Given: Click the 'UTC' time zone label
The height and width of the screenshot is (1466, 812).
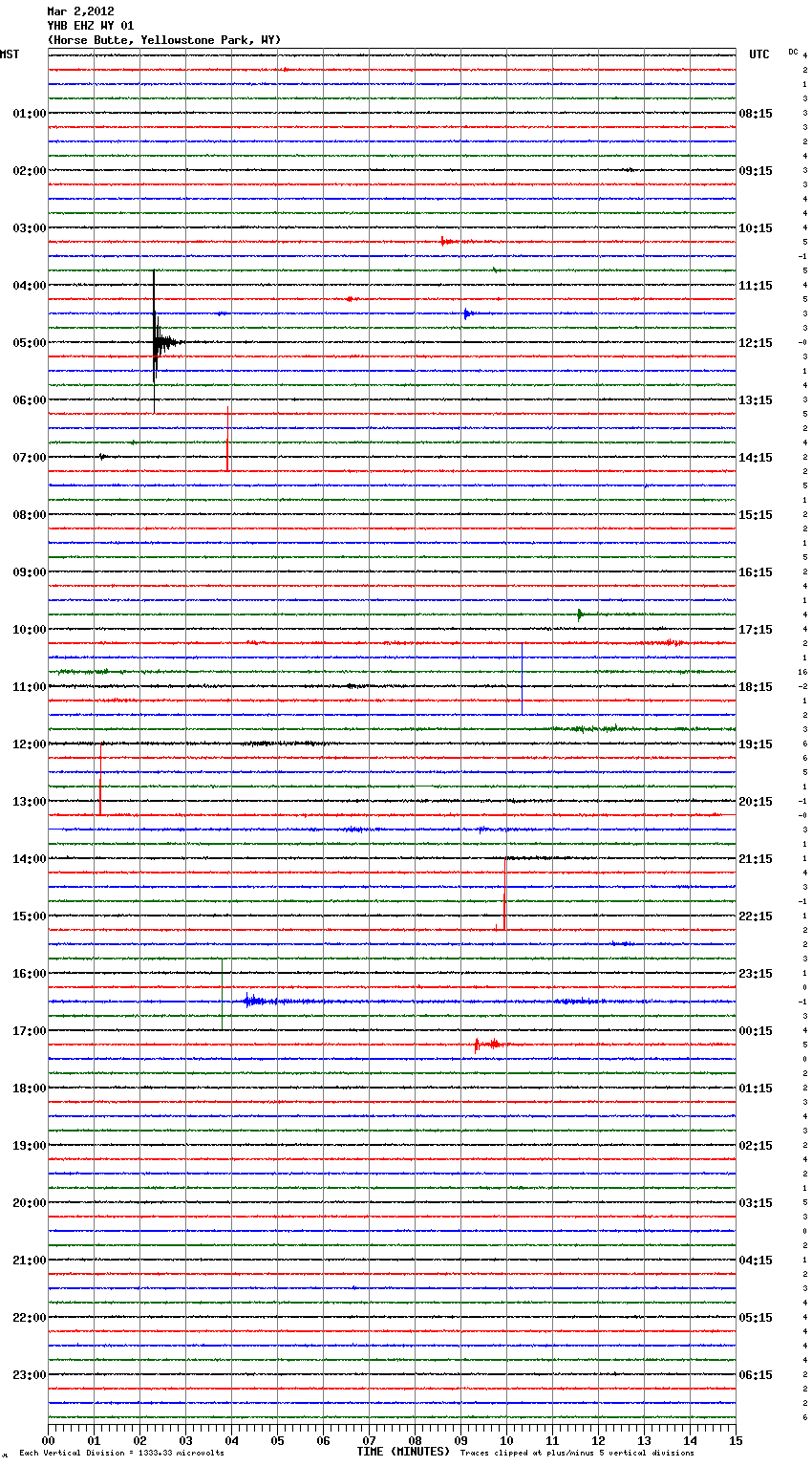Looking at the screenshot, I should pos(759,54).
